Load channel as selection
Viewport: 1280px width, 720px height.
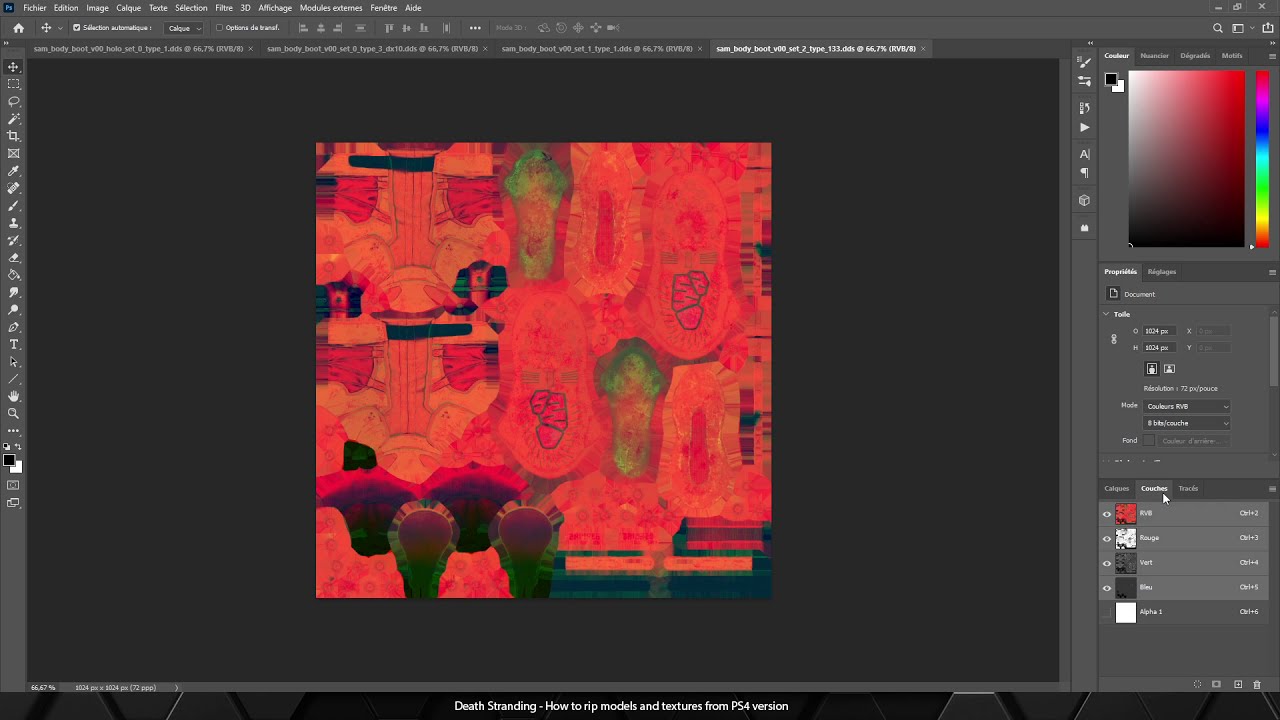[1197, 684]
